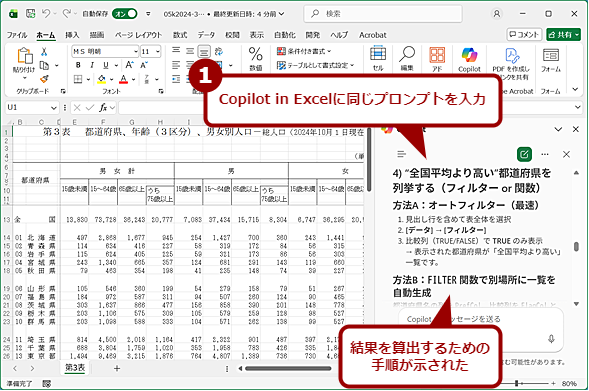Click the Share (共有) button
The image size is (589, 391).
tap(563, 35)
